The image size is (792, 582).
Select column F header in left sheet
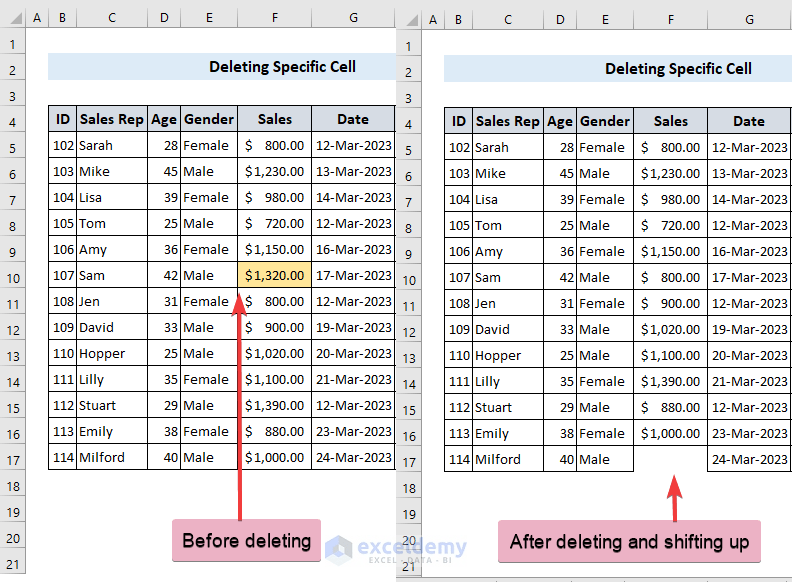click(274, 18)
